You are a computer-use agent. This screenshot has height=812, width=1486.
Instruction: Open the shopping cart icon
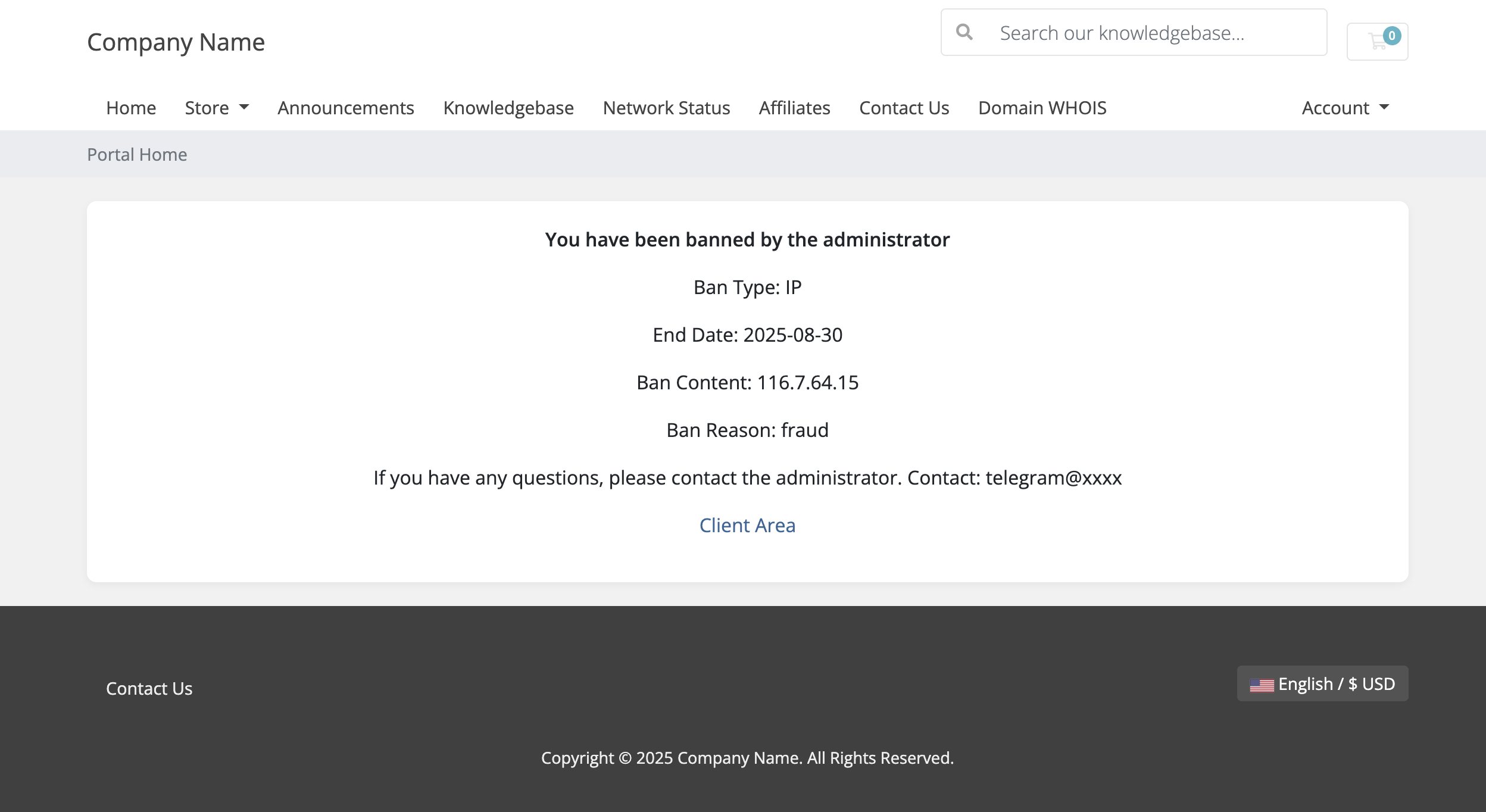[x=1376, y=42]
